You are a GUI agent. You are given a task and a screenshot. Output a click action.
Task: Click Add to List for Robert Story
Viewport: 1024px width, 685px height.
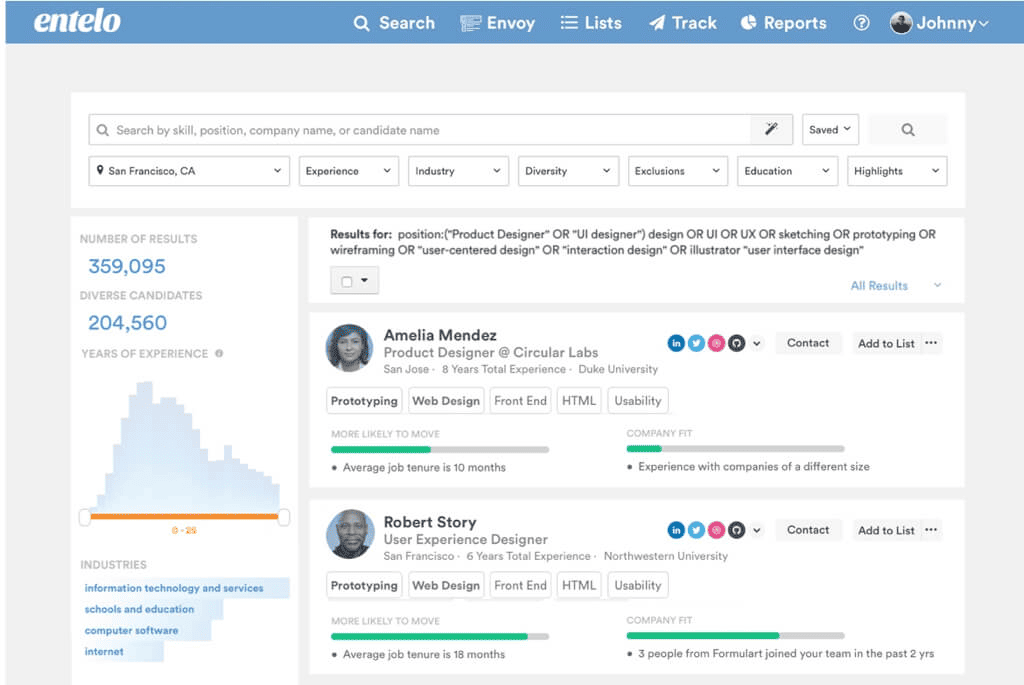(x=886, y=530)
